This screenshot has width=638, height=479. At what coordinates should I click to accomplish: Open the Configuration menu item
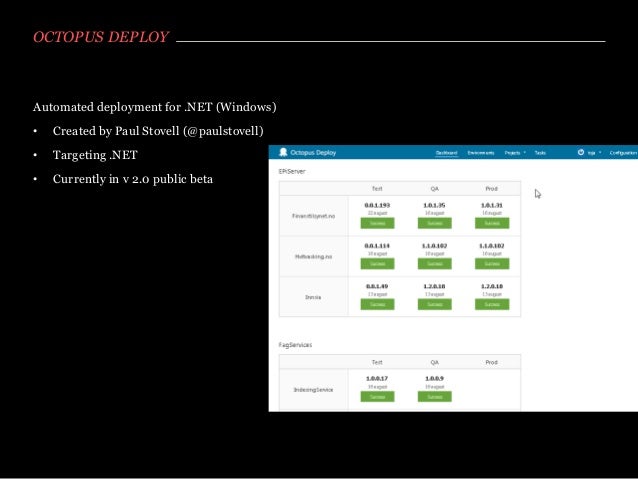tap(623, 153)
